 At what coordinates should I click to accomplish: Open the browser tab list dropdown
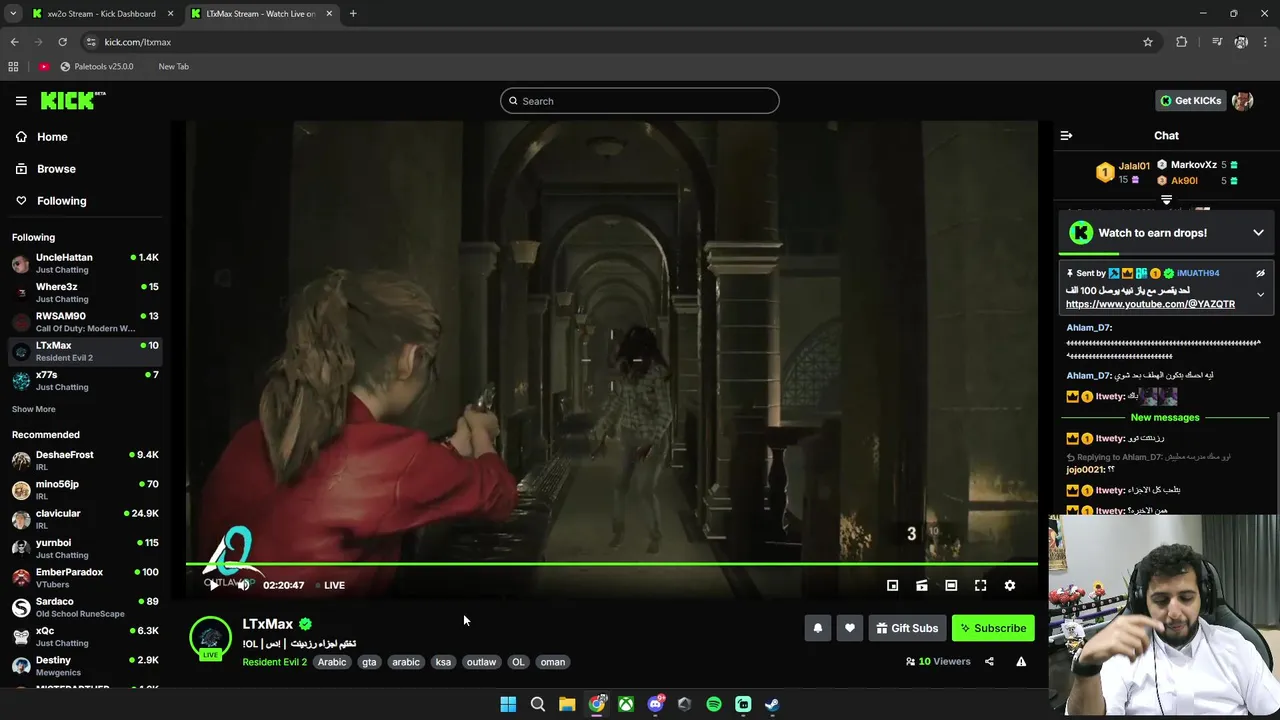point(13,14)
